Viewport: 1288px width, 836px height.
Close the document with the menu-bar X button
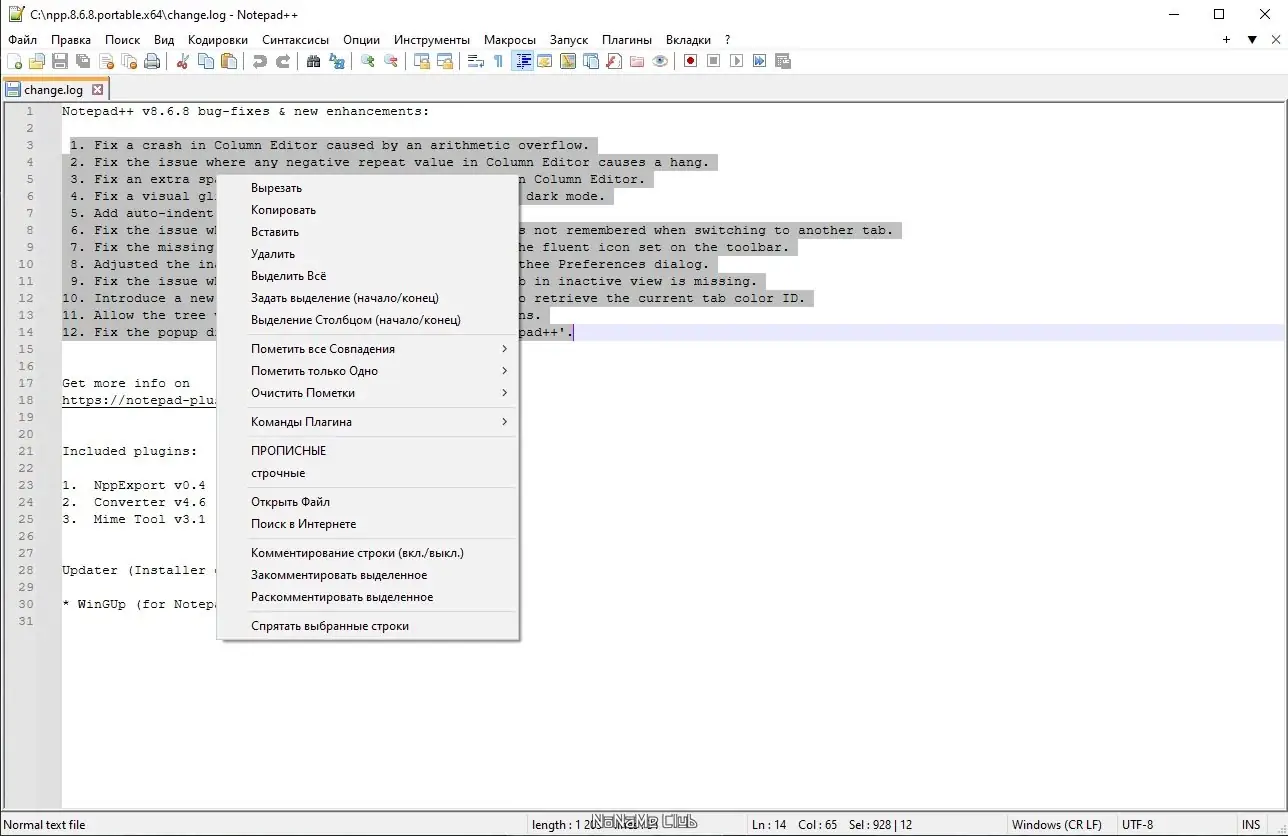1277,40
